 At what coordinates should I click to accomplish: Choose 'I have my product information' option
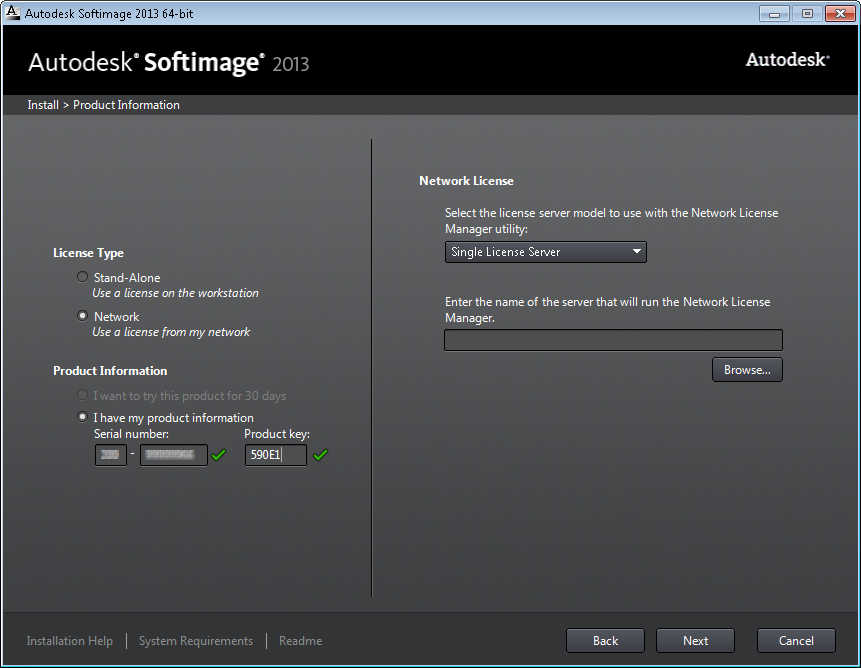click(83, 417)
